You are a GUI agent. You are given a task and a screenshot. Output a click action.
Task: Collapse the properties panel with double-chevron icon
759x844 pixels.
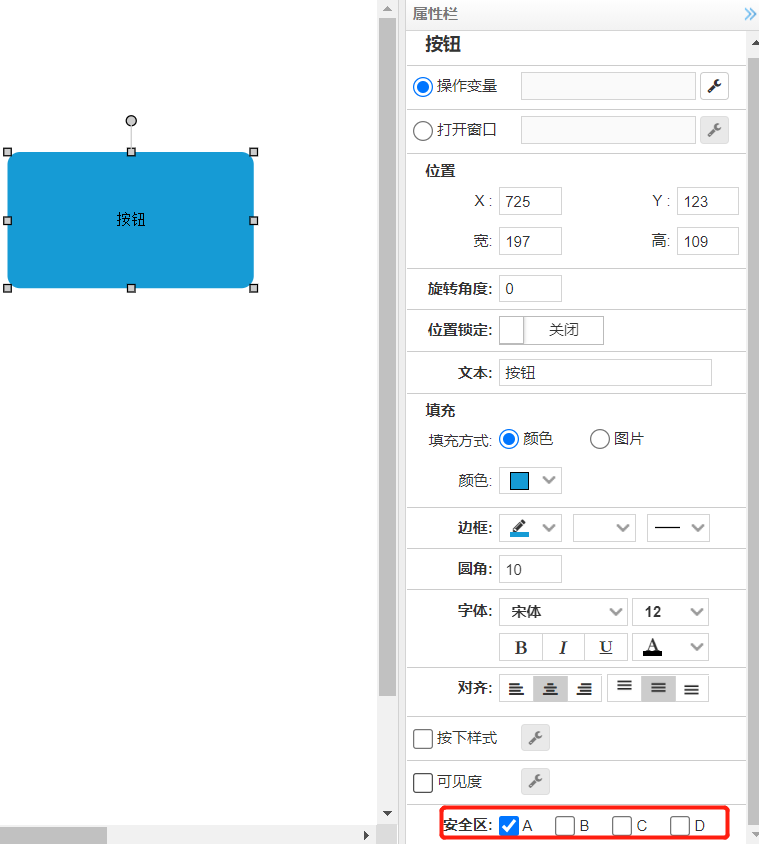point(750,14)
